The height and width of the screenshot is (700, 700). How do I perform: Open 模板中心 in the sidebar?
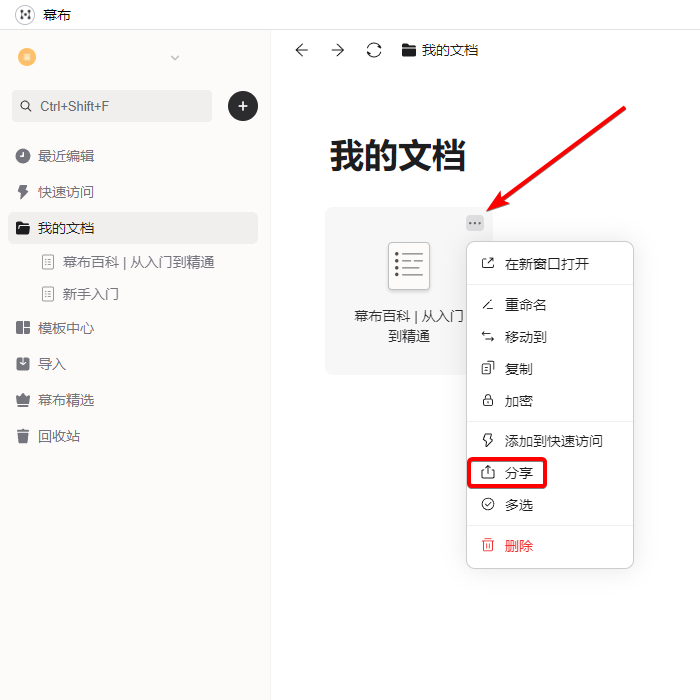click(x=65, y=328)
